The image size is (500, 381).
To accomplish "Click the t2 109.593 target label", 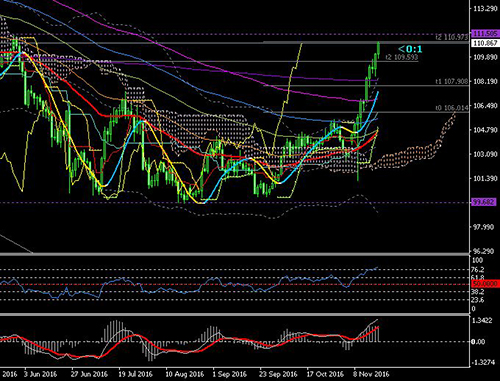I will coord(402,57).
